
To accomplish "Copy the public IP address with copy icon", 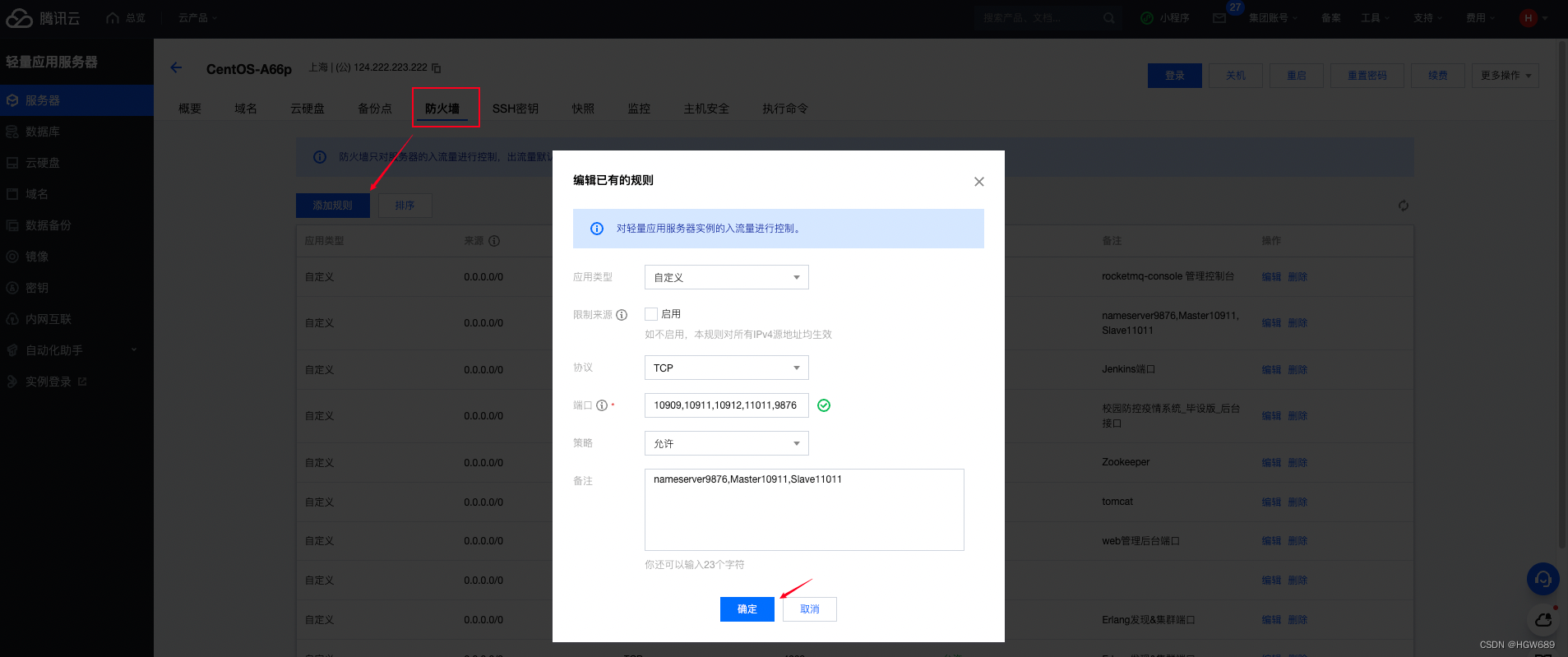I will click(x=437, y=68).
